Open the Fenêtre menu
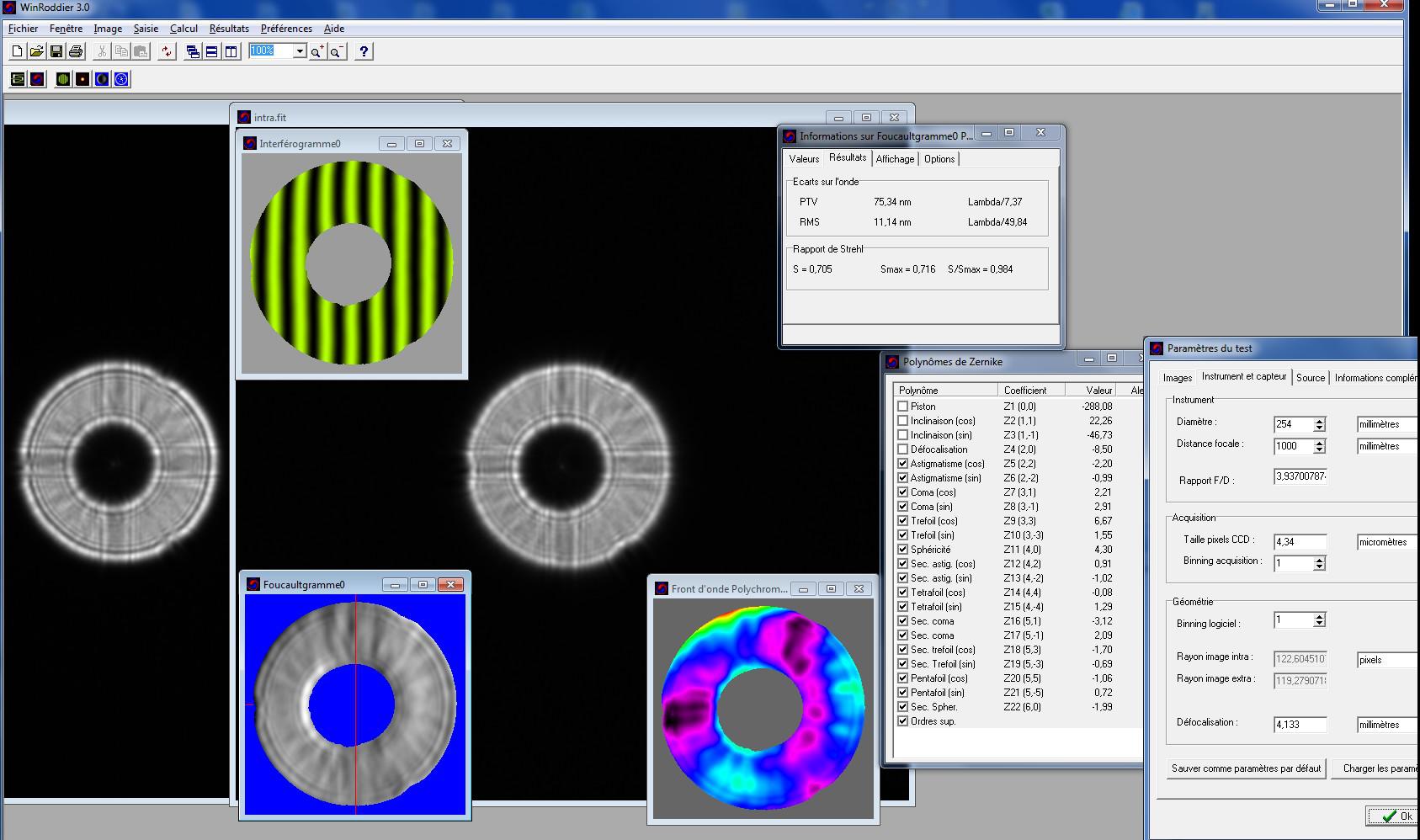 66,29
